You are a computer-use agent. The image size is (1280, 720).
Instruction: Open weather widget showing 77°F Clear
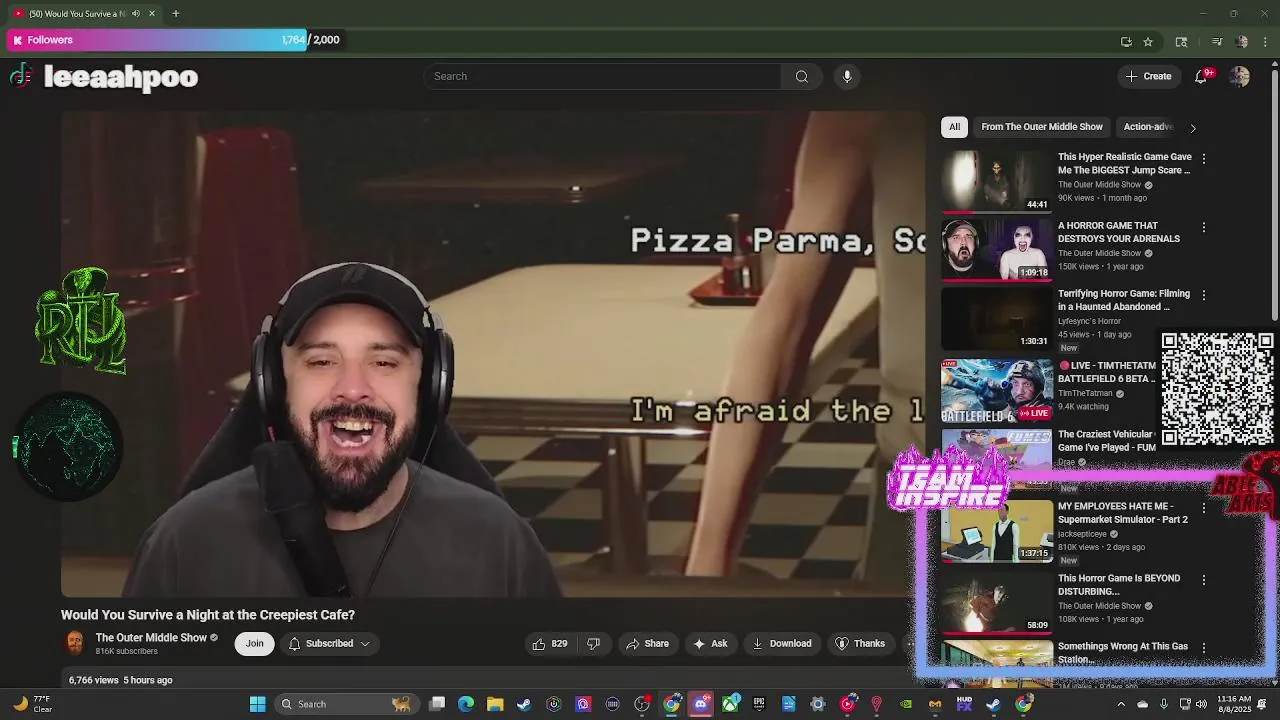[x=34, y=704]
